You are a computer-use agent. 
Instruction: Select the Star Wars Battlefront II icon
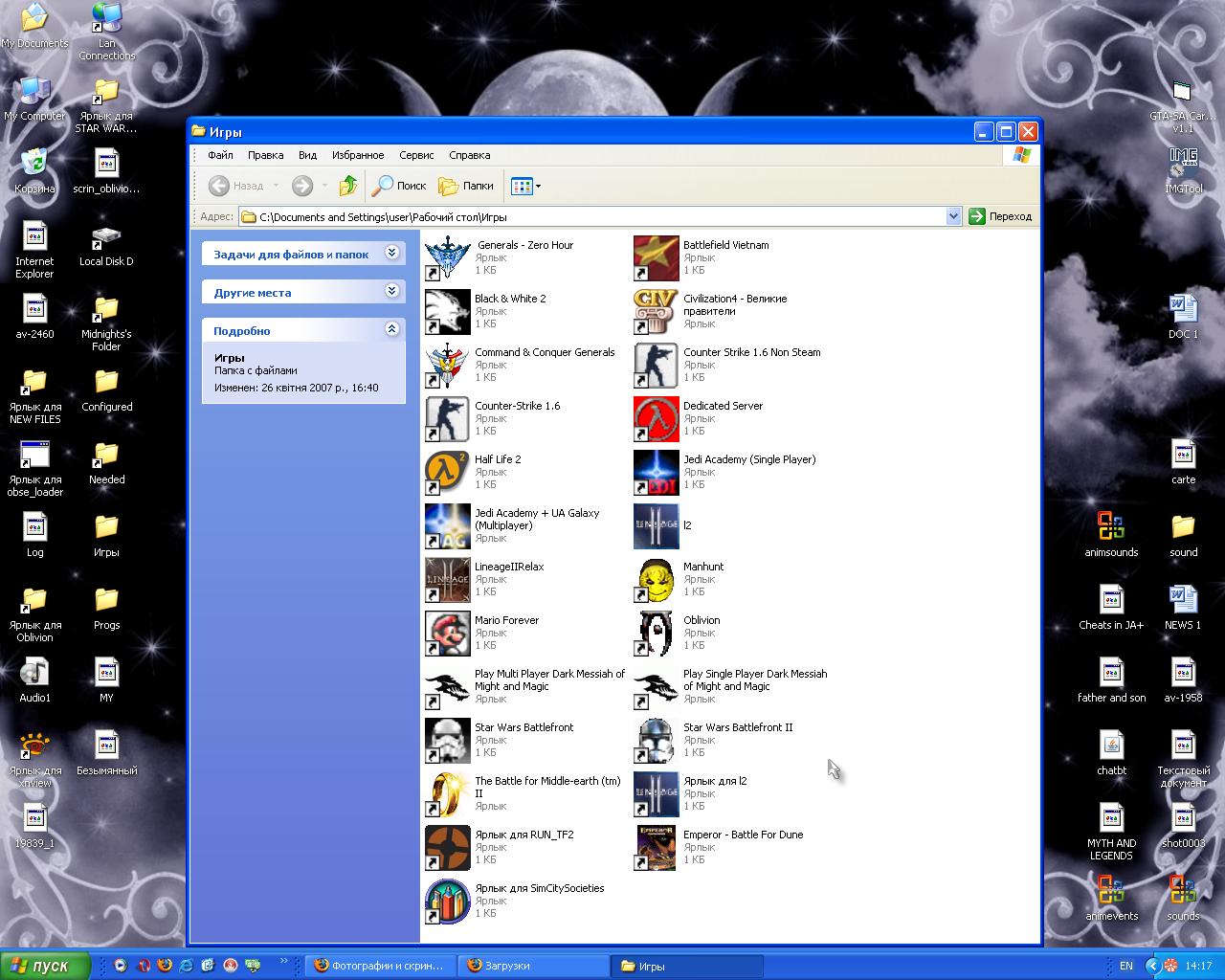[x=657, y=741]
